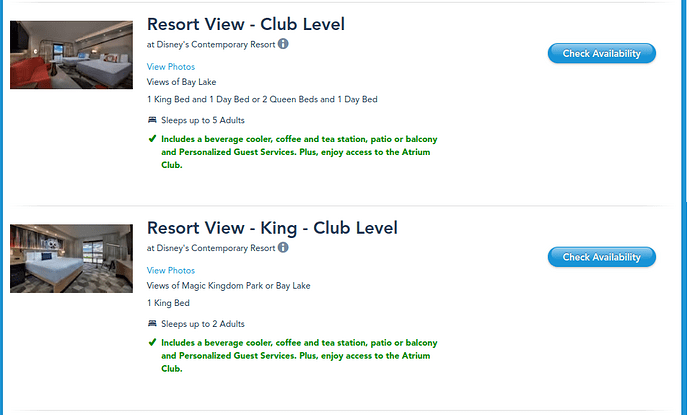Viewport: 690px width, 415px height.
Task: Click bed icon beside Sleeps up to 5 Adults
Action: coord(152,120)
